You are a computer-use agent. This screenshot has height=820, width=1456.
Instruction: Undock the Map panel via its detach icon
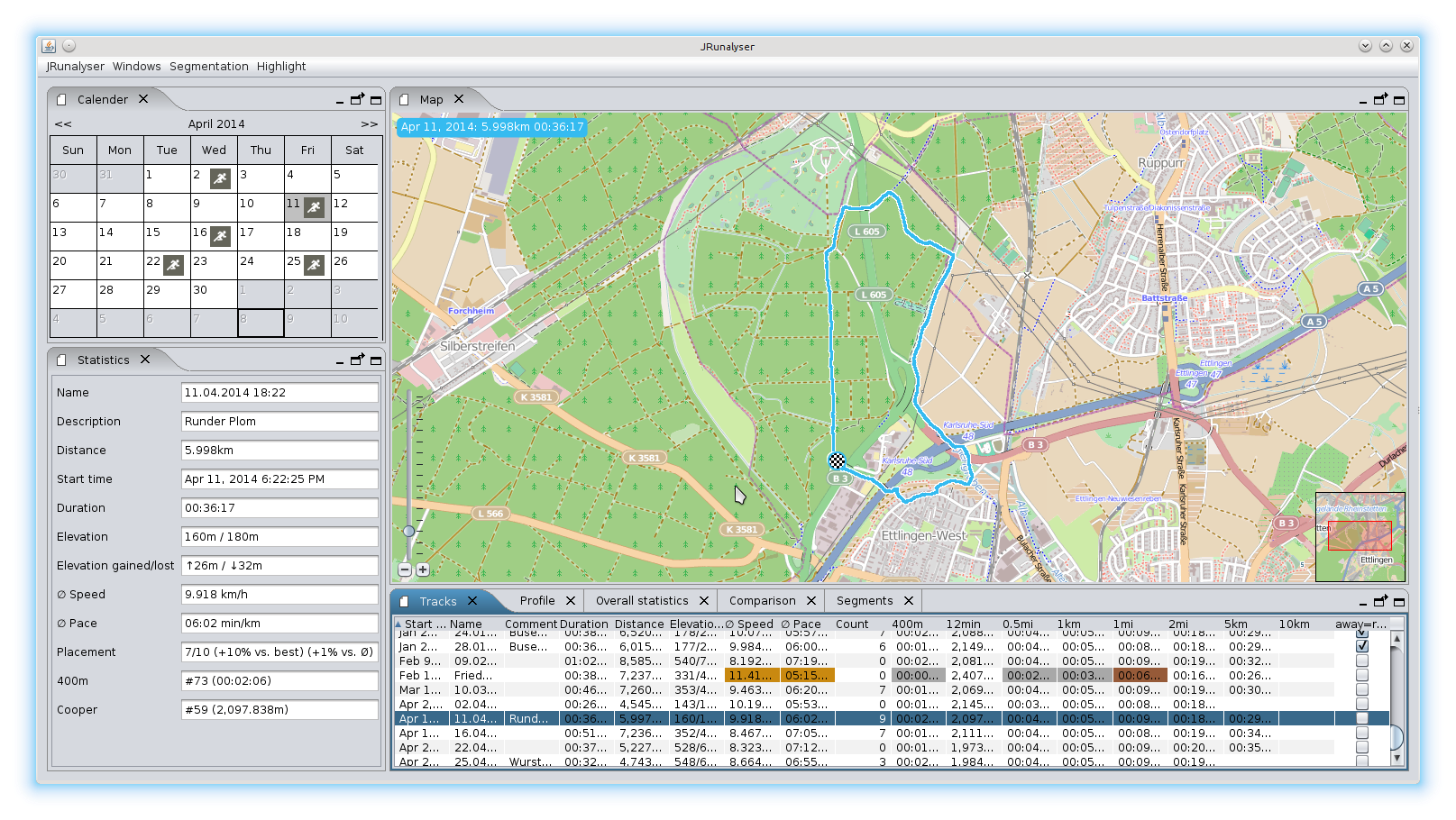click(1380, 100)
